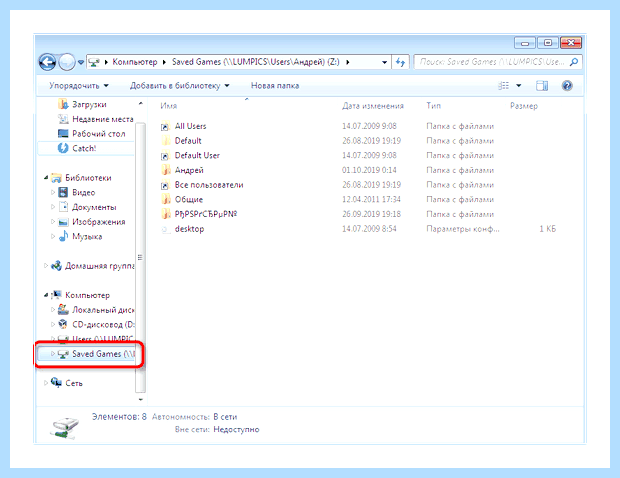Viewport: 620px width, 478px height.
Task: Expand the Saved Games network drive
Action: point(53,354)
